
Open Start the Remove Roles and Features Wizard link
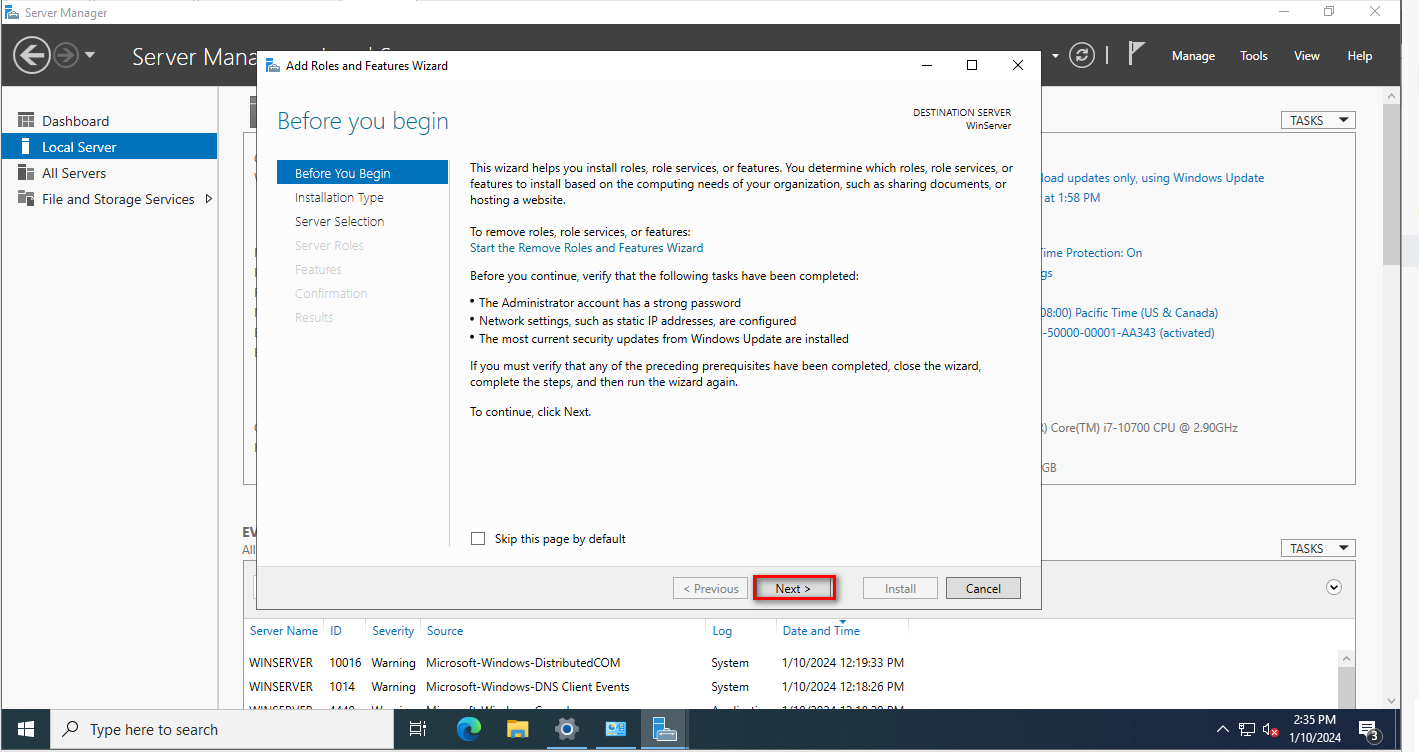coord(586,248)
